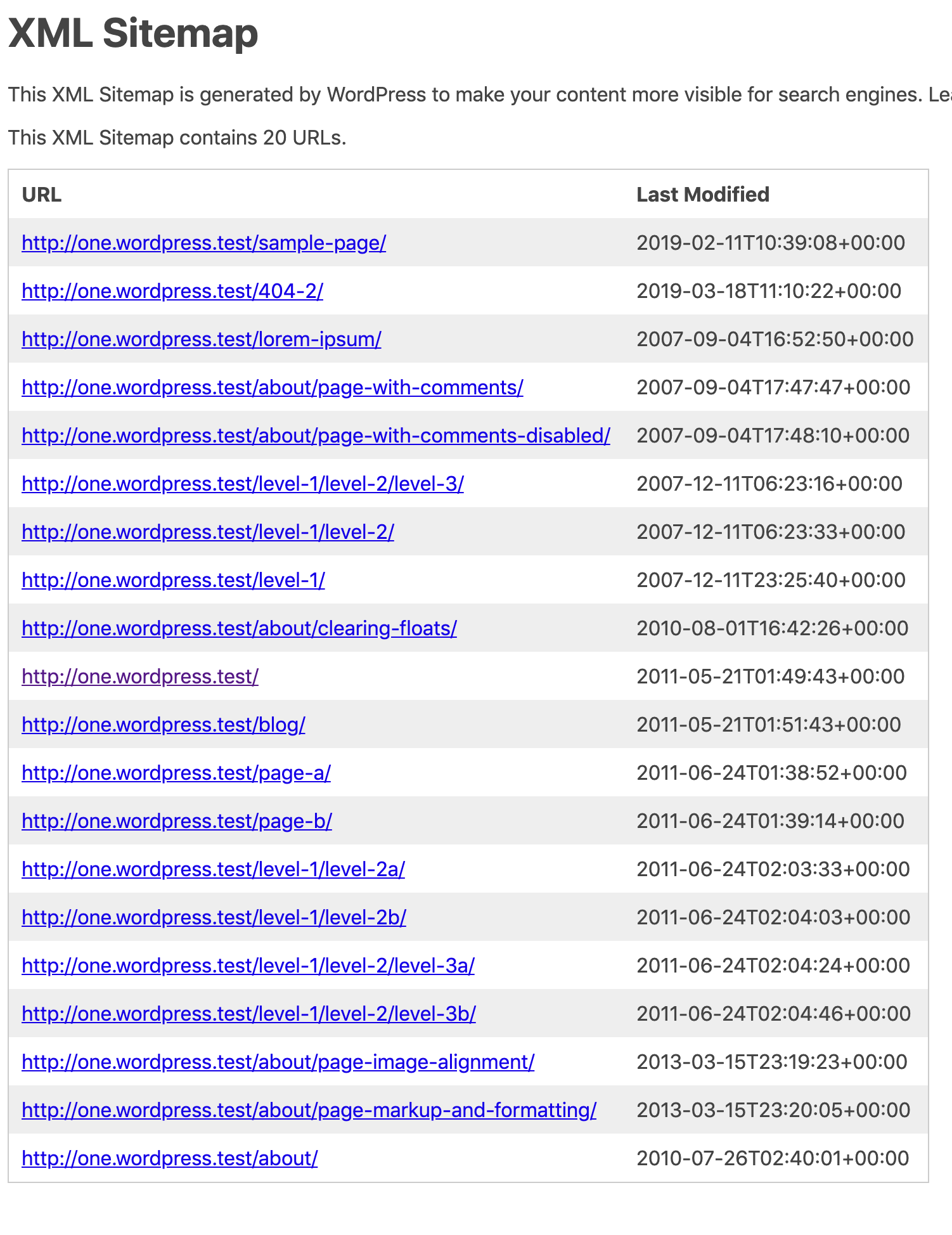Screen dimensions: 952x1235
Task: Visit the 404-2 page link
Action: pos(172,291)
